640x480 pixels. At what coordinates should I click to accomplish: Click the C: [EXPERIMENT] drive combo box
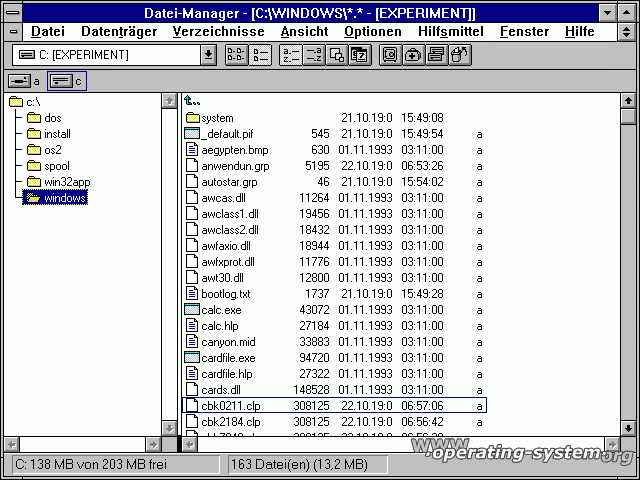click(114, 55)
